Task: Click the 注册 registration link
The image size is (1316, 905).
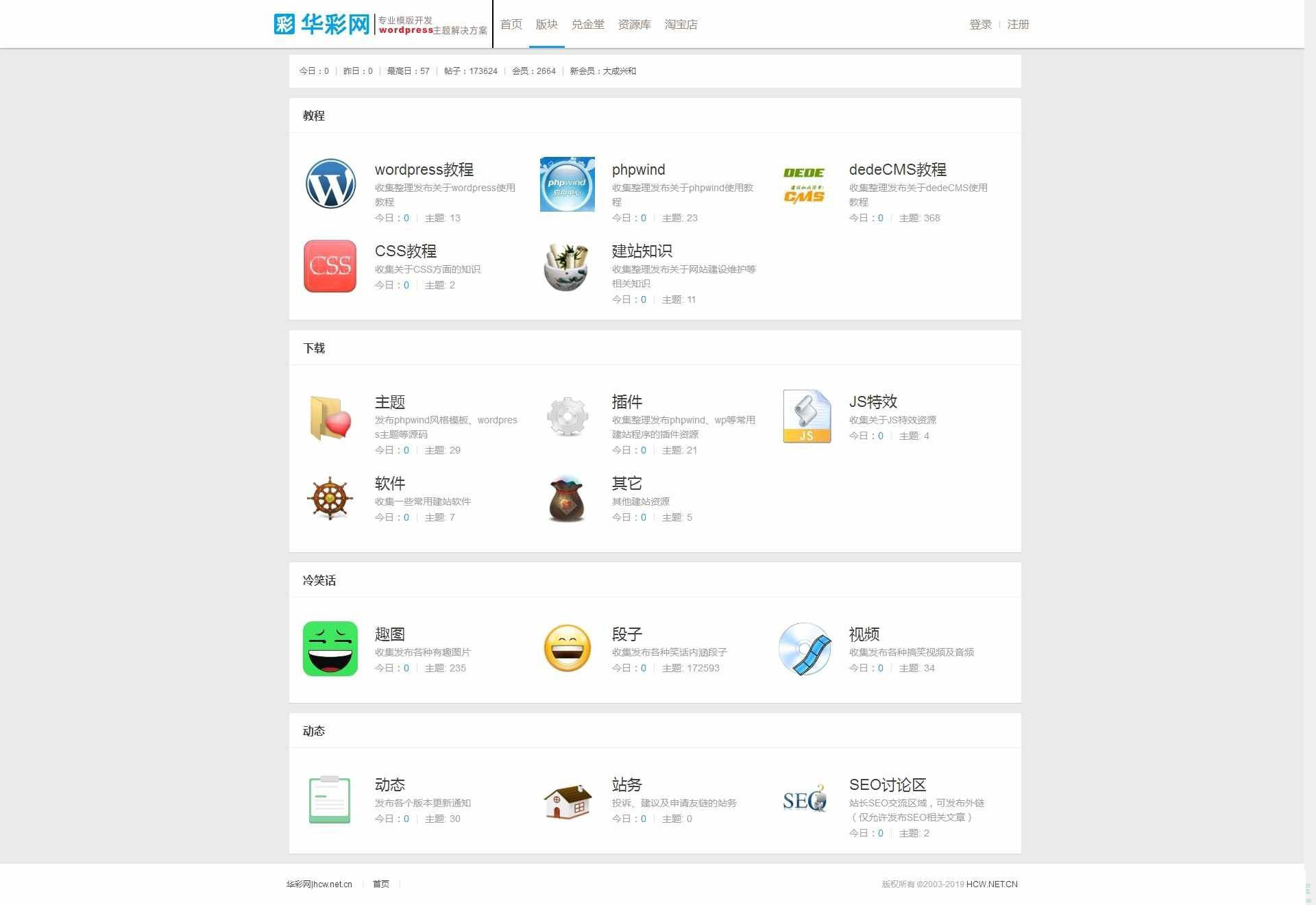Action: pos(1018,24)
